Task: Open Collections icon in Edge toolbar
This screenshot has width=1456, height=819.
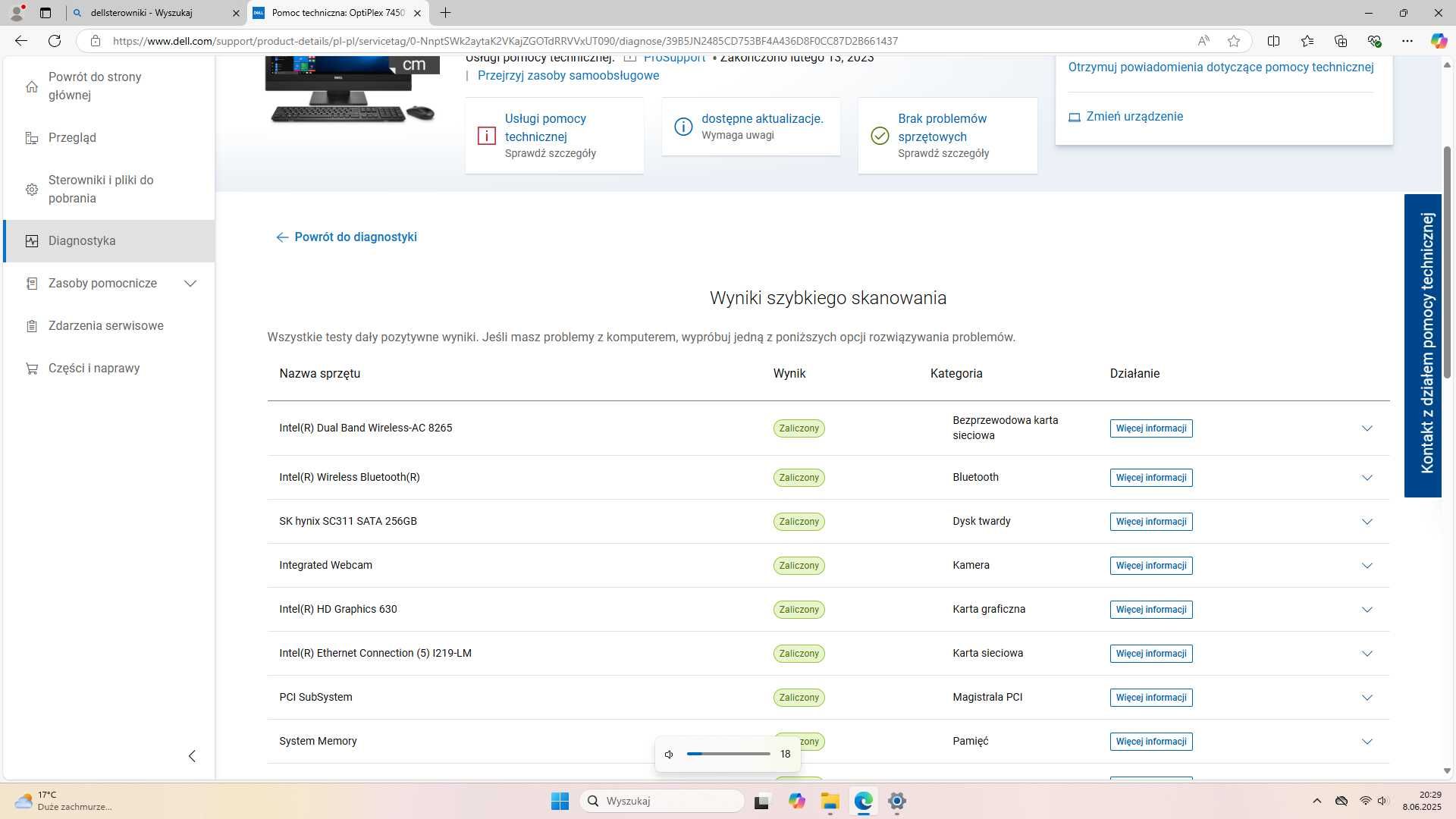Action: (1340, 41)
